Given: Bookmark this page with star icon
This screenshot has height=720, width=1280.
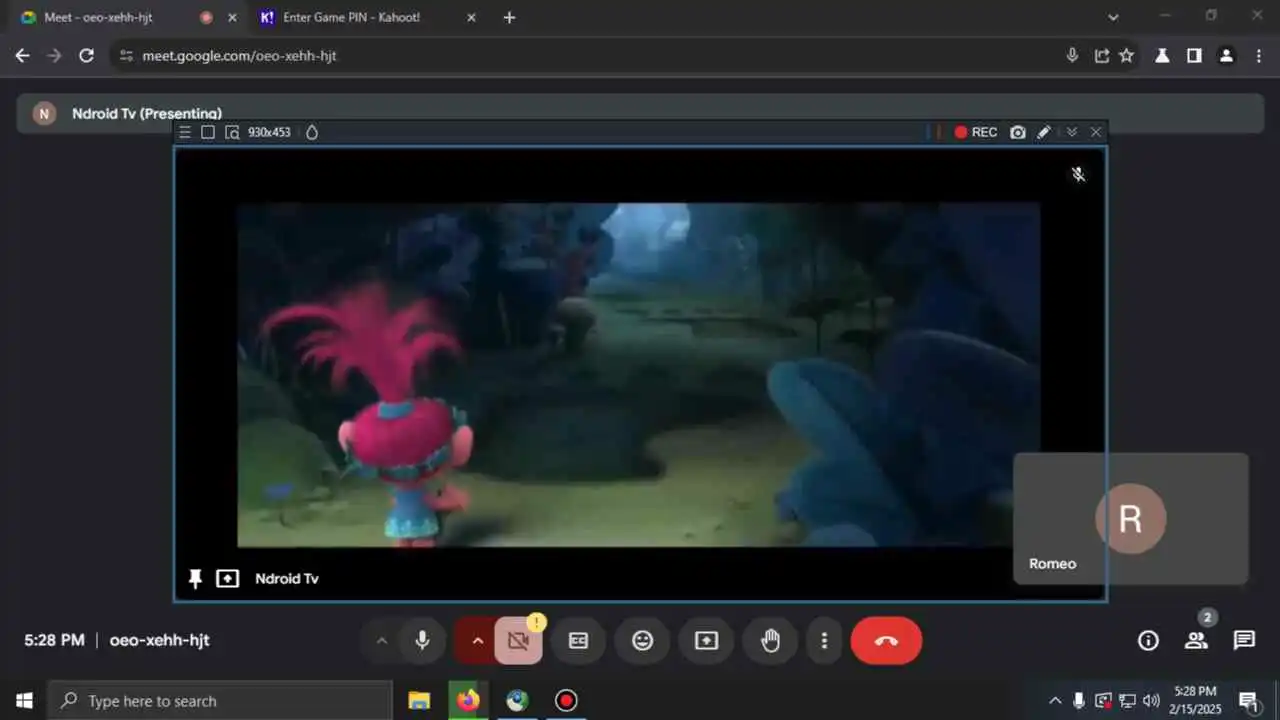Looking at the screenshot, I should (1127, 56).
